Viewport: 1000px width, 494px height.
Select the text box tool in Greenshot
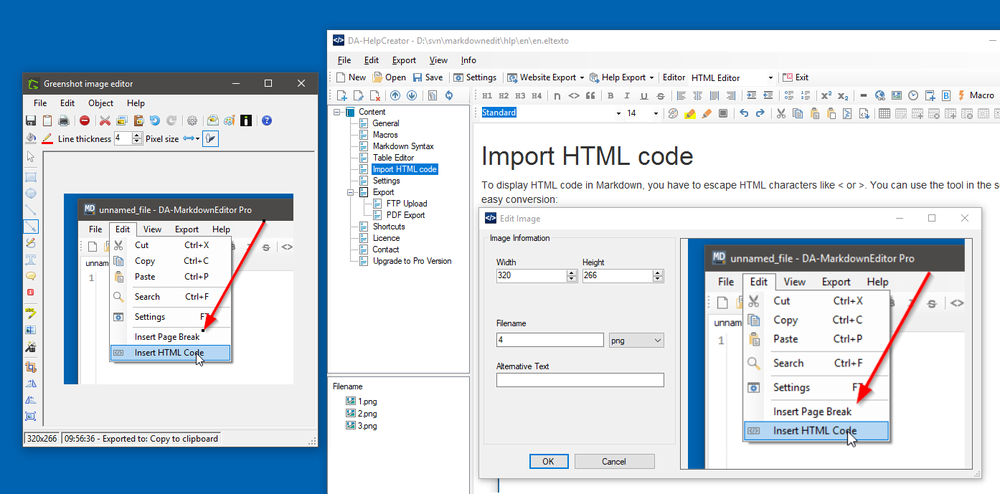[x=31, y=259]
